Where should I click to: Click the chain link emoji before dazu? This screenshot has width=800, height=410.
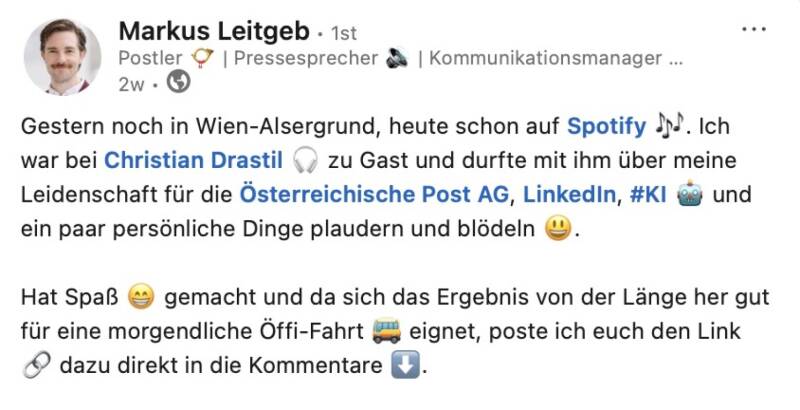coord(34,365)
